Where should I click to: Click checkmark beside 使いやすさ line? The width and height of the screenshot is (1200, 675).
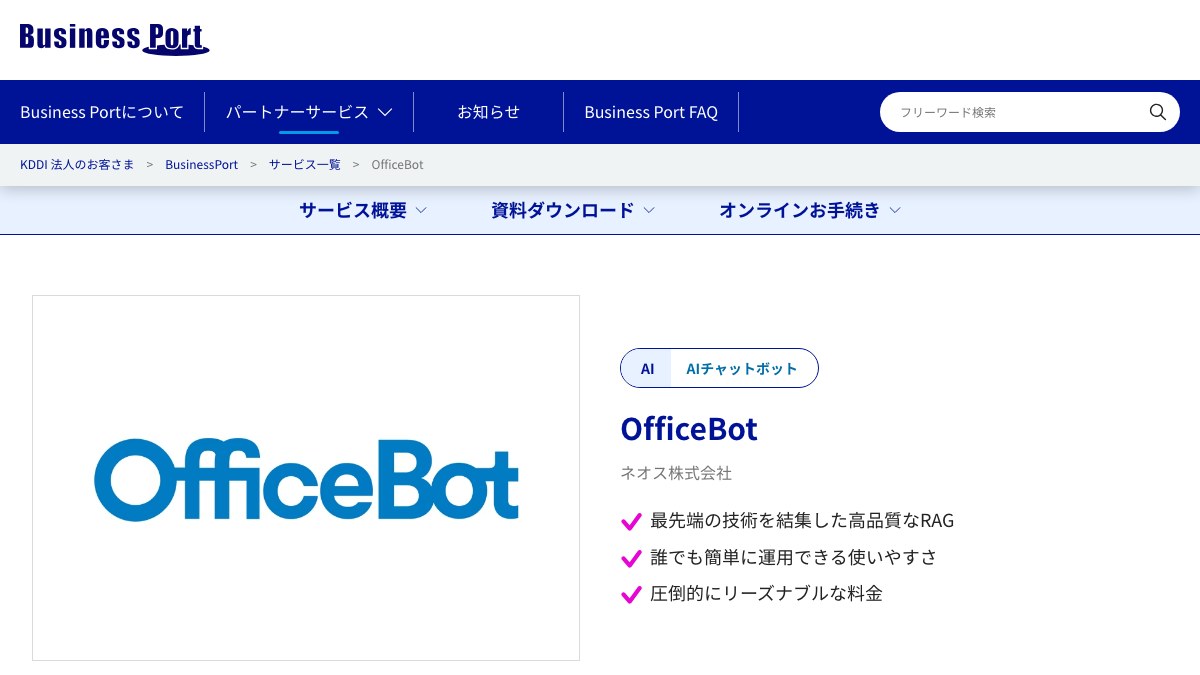[631, 558]
